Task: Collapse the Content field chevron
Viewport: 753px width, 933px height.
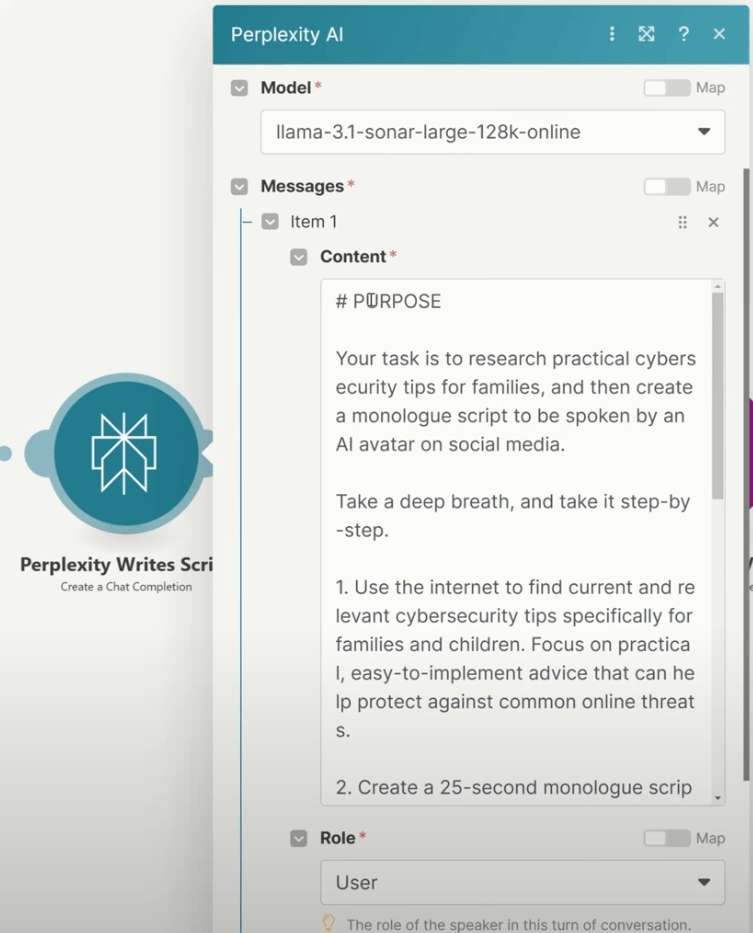Action: tap(299, 257)
